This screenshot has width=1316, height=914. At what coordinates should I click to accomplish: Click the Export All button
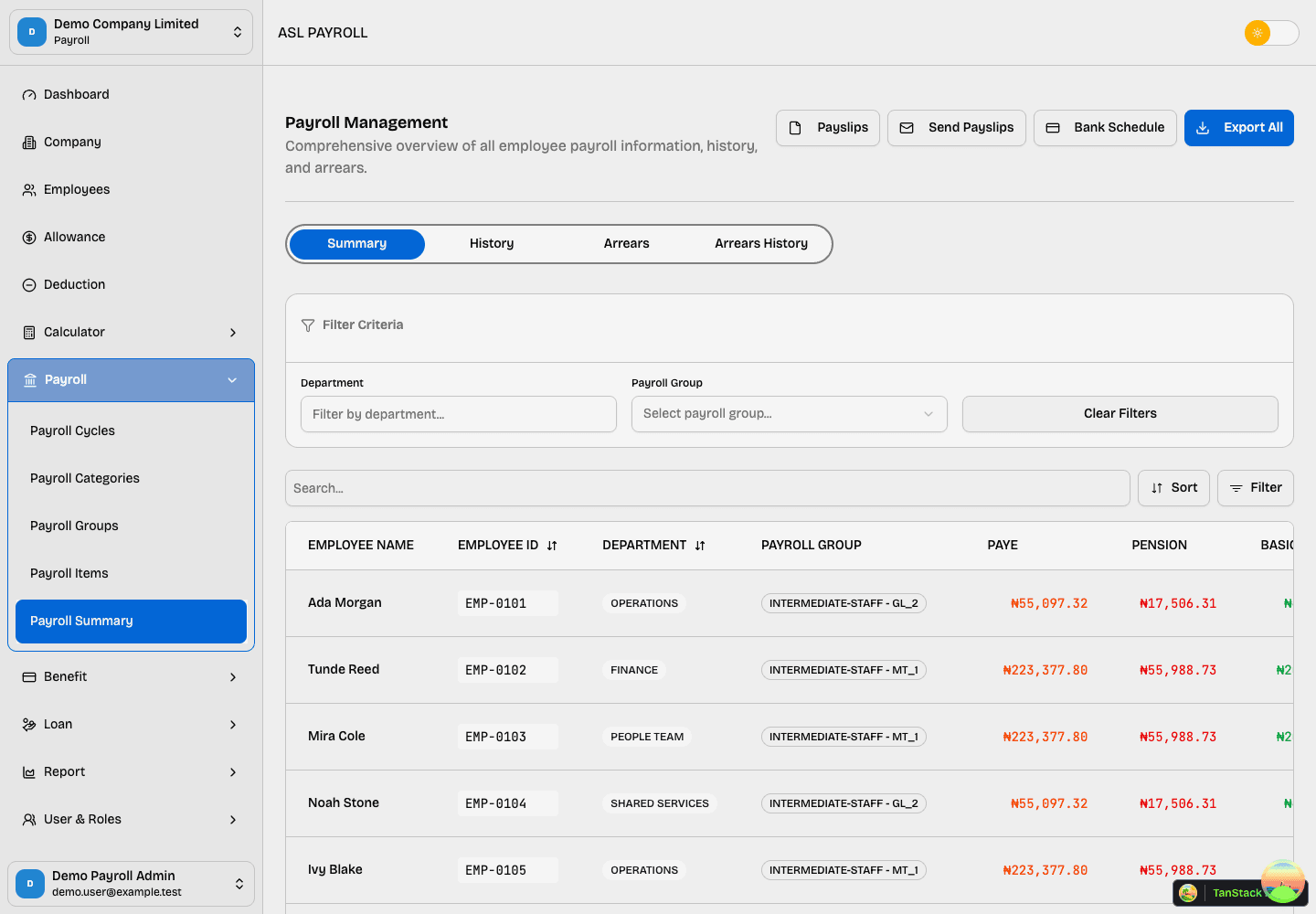pyautogui.click(x=1239, y=128)
